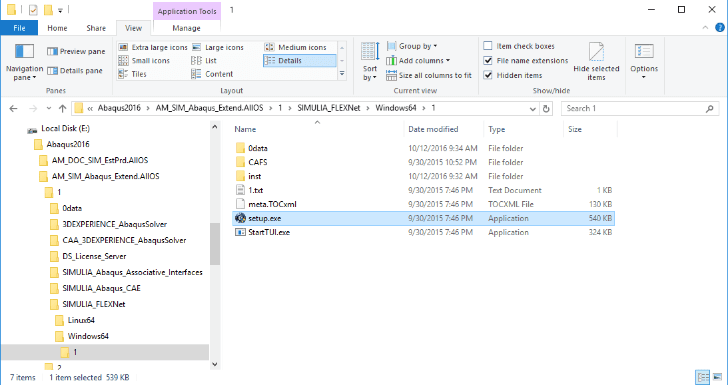Choose the Details layout
The width and height of the screenshot is (728, 385).
click(x=299, y=60)
